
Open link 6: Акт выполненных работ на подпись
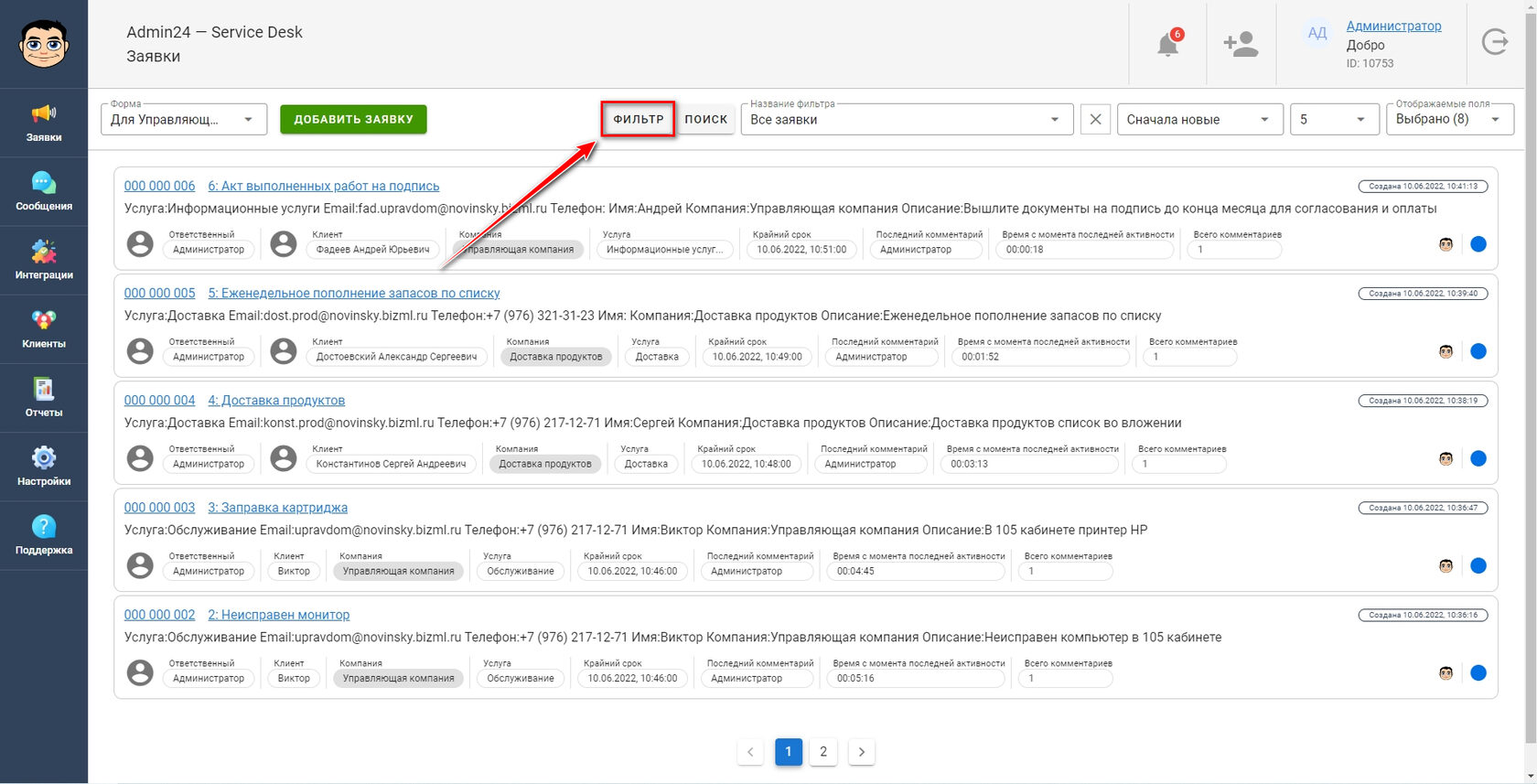point(324,186)
